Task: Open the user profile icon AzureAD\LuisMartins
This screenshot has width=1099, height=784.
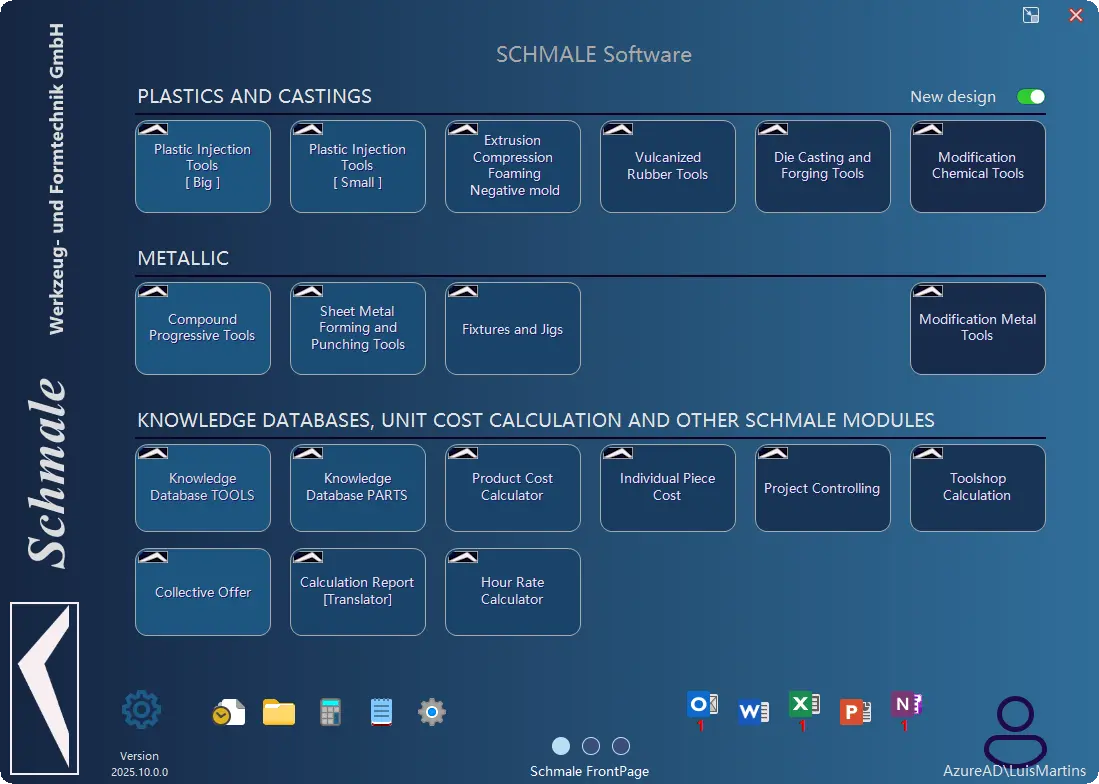Action: (x=1016, y=731)
